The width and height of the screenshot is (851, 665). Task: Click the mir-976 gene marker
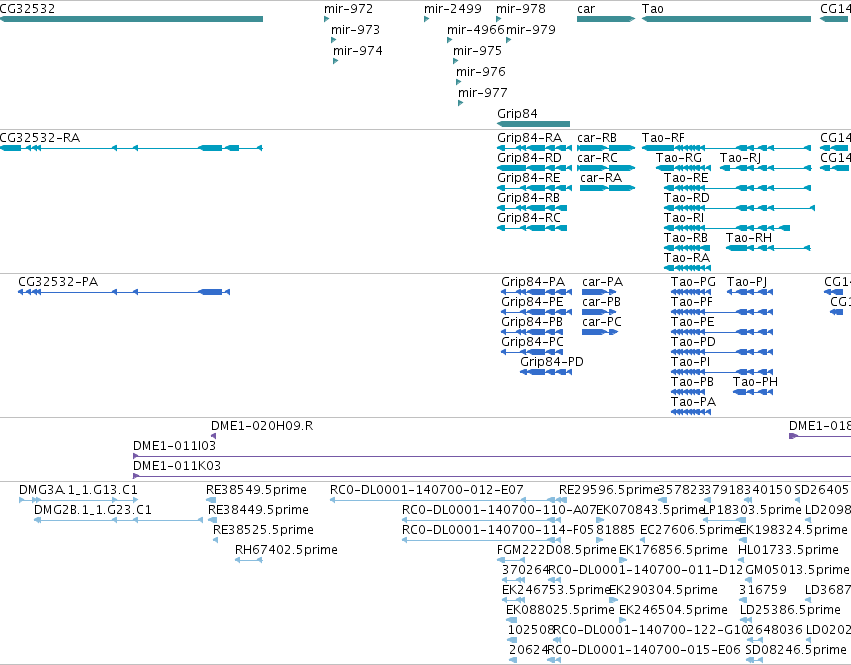[x=459, y=82]
